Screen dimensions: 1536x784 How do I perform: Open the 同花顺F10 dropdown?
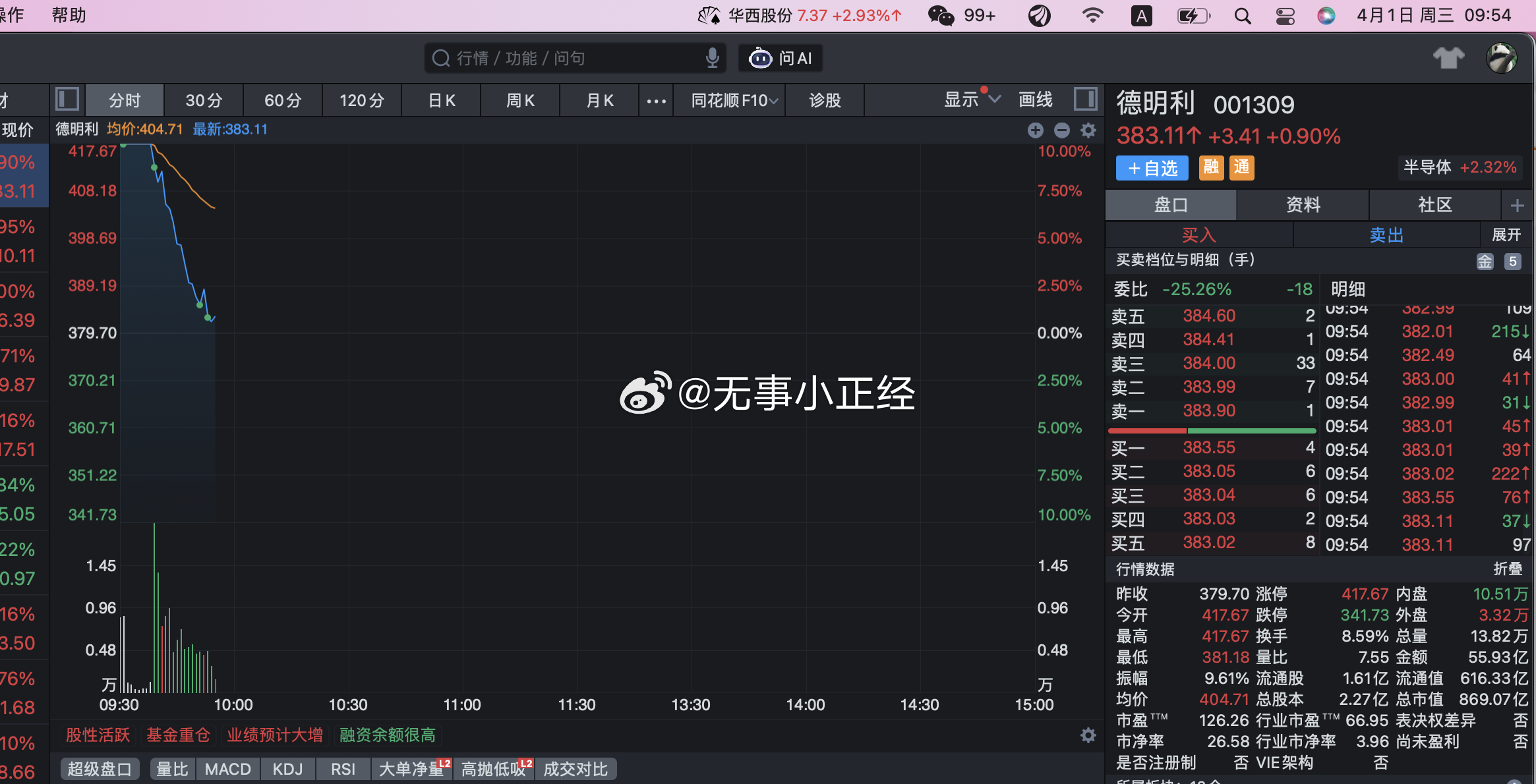734,100
